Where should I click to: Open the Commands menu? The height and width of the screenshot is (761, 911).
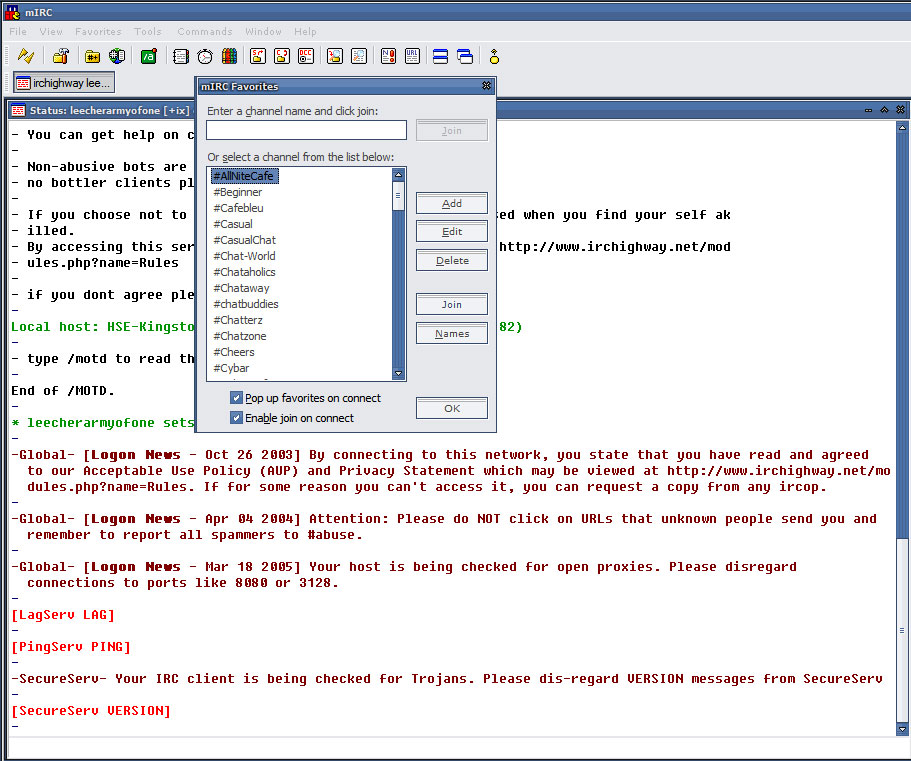(x=205, y=31)
